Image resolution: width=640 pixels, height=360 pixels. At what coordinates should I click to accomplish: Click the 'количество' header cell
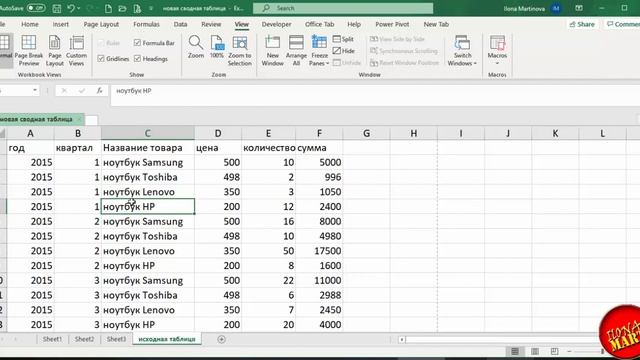(x=269, y=148)
